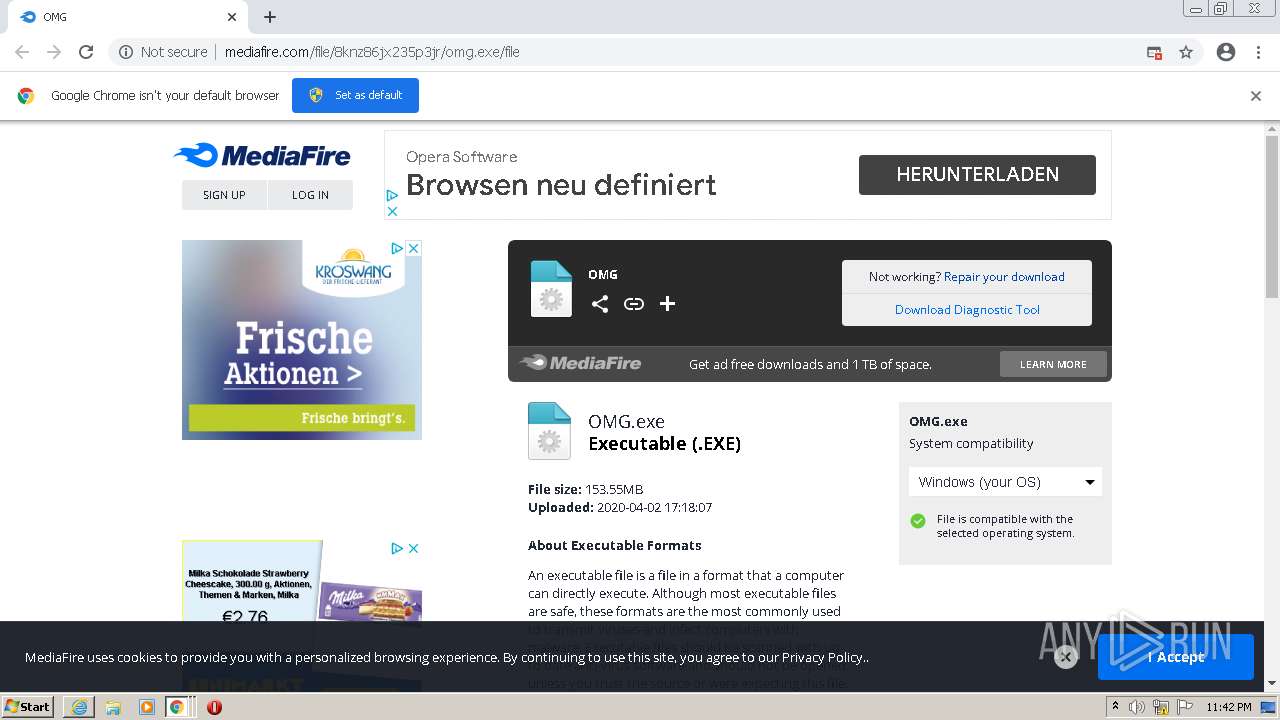Viewport: 1280px width, 720px height.
Task: Bookmark this page with the star icon
Action: pyautogui.click(x=1186, y=52)
